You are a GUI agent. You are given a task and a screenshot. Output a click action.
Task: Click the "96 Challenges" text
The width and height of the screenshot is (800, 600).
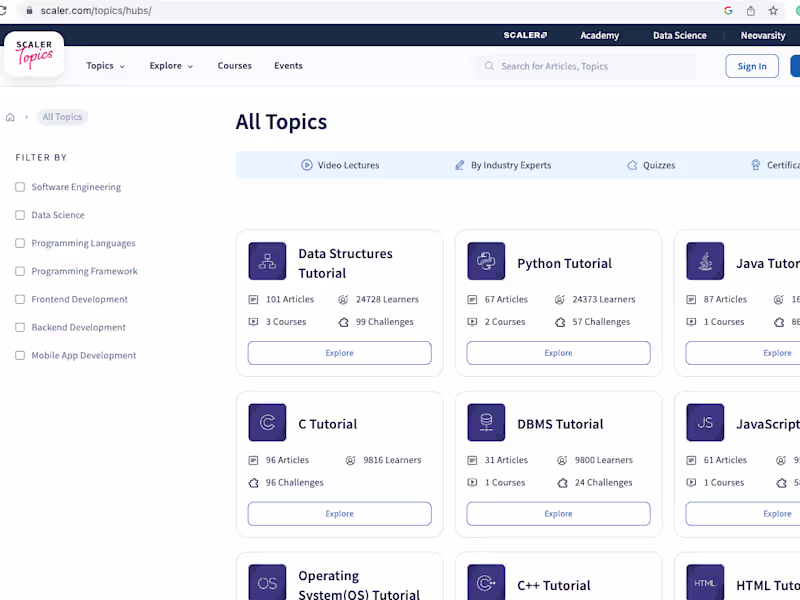pyautogui.click(x=294, y=483)
